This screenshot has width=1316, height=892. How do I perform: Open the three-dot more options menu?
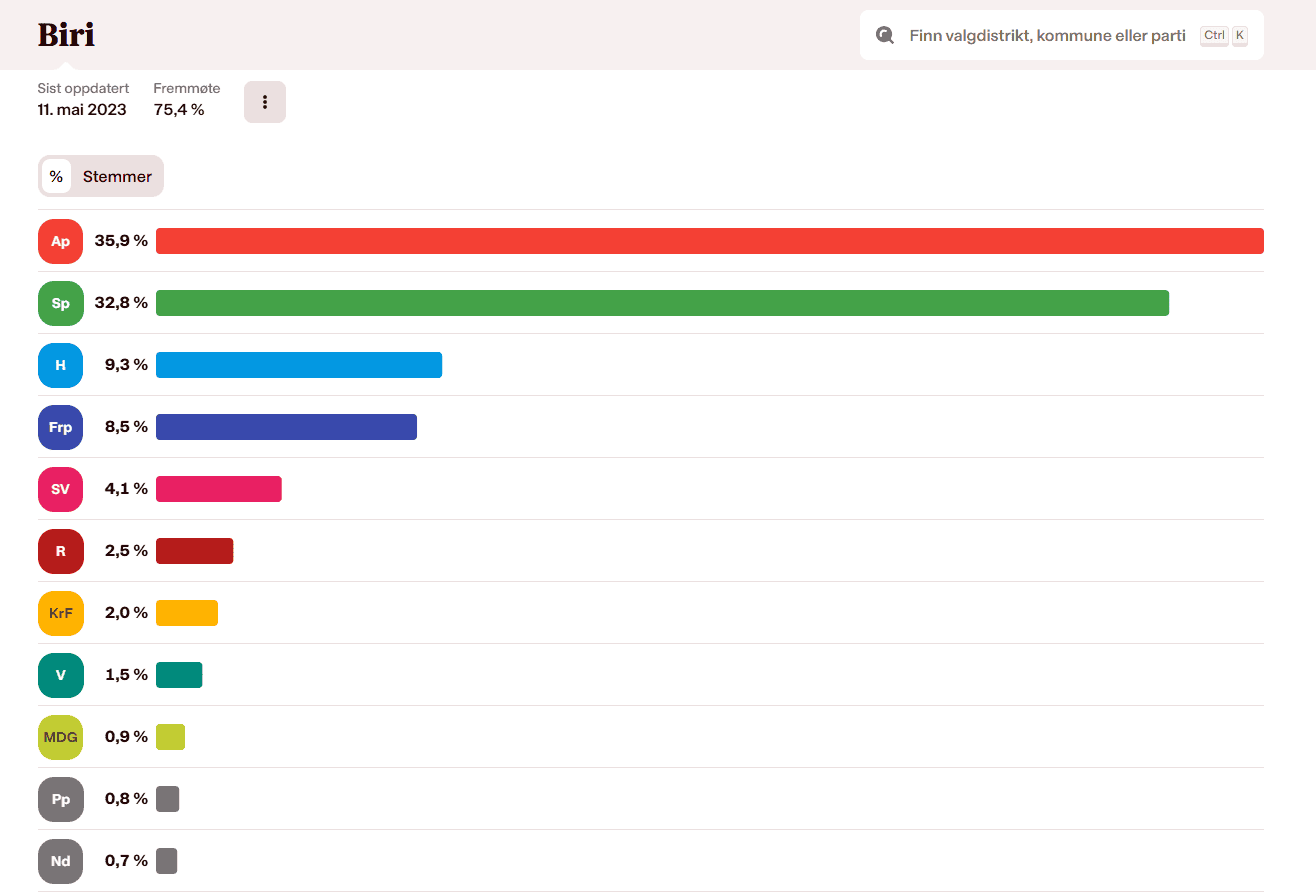(265, 102)
